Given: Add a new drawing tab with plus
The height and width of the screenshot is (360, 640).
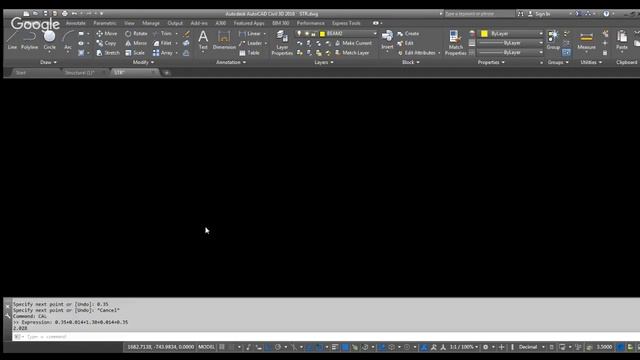Looking at the screenshot, I should click(167, 73).
